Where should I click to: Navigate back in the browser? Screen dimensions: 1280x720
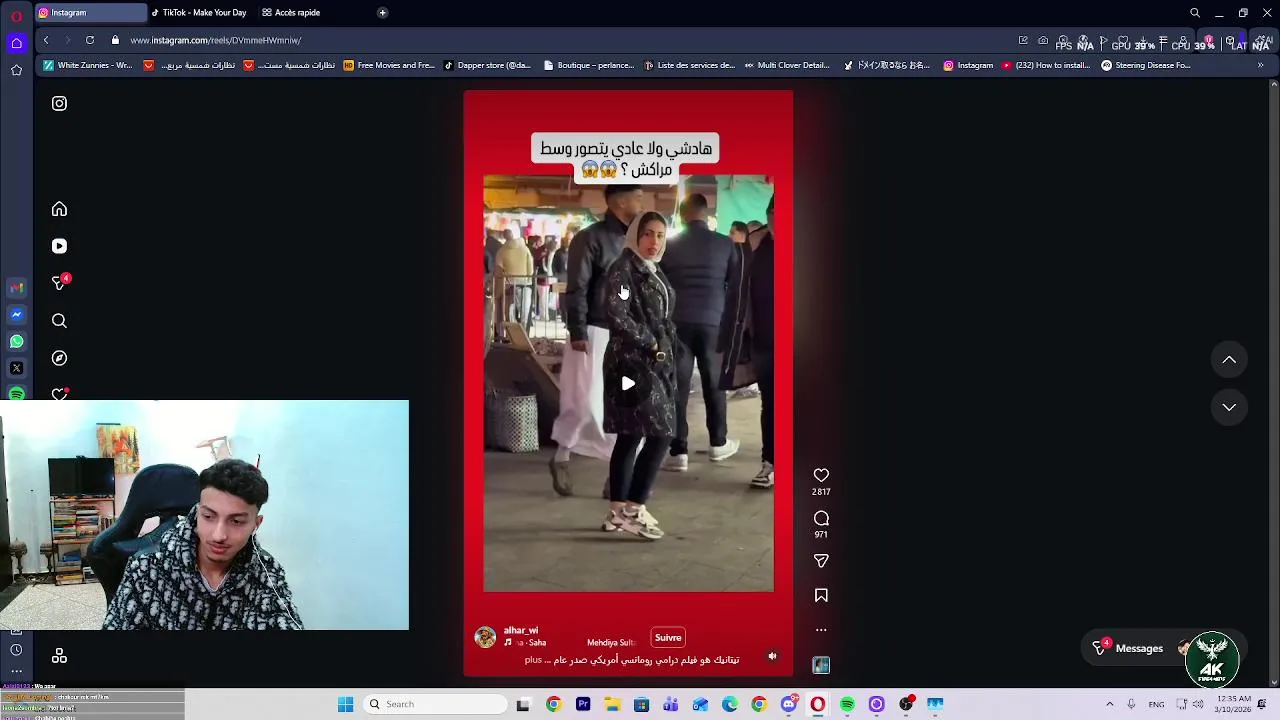tap(46, 40)
